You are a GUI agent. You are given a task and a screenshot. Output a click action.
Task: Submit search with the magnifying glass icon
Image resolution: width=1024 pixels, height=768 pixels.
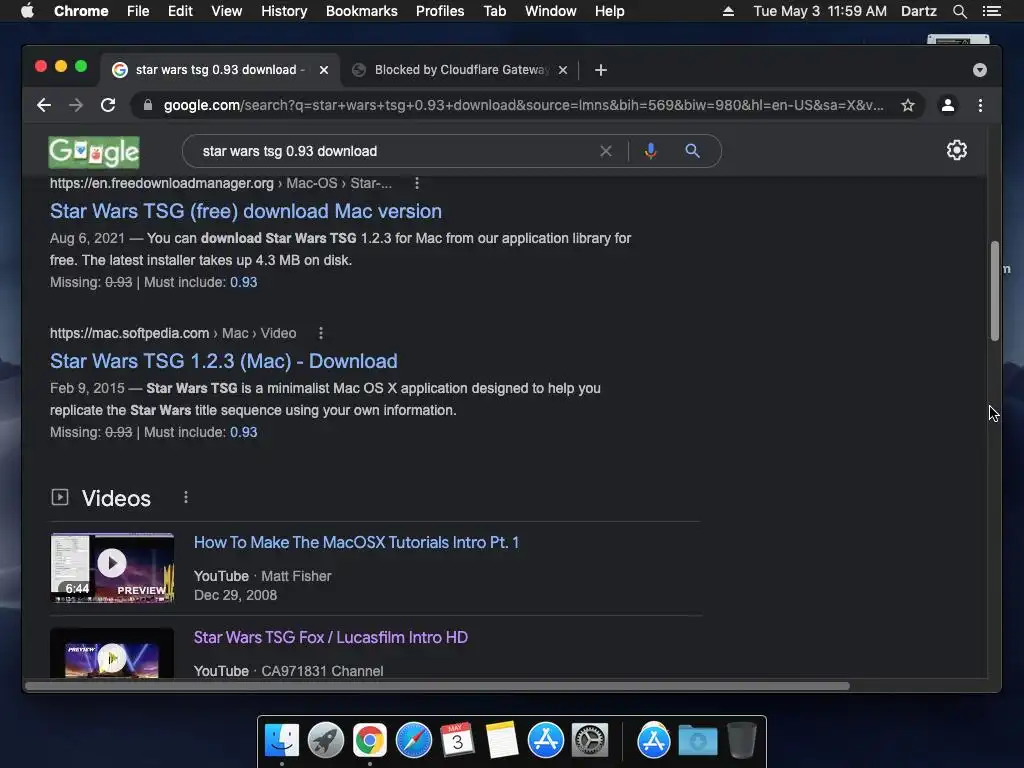[x=692, y=151]
